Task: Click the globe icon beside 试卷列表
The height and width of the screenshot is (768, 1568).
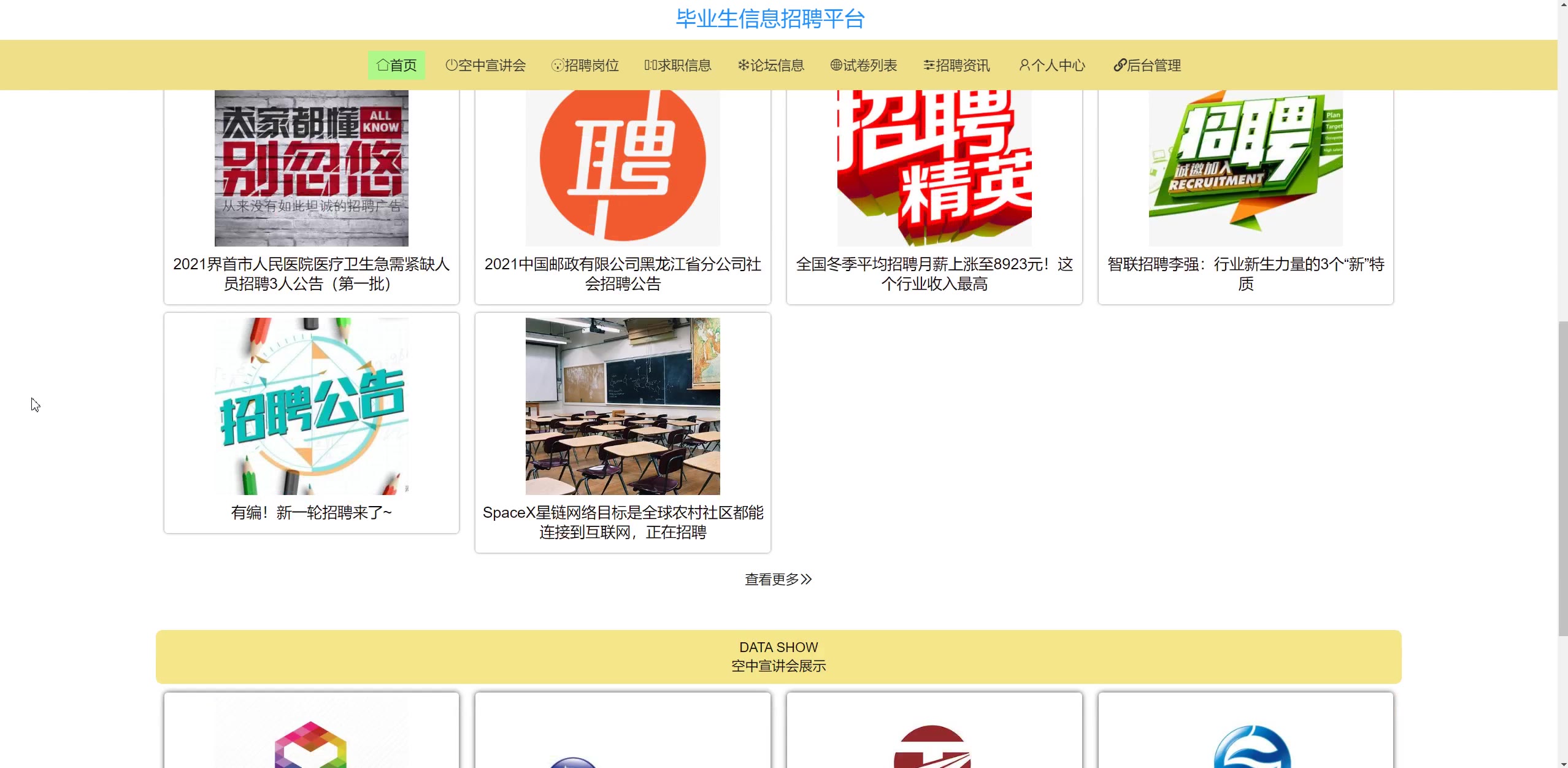Action: (x=836, y=65)
